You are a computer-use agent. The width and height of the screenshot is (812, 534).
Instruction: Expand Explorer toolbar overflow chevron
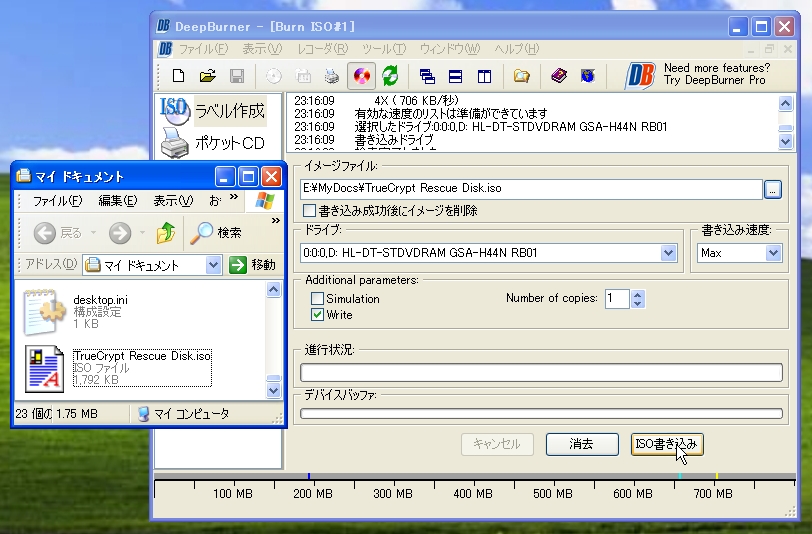pyautogui.click(x=276, y=221)
